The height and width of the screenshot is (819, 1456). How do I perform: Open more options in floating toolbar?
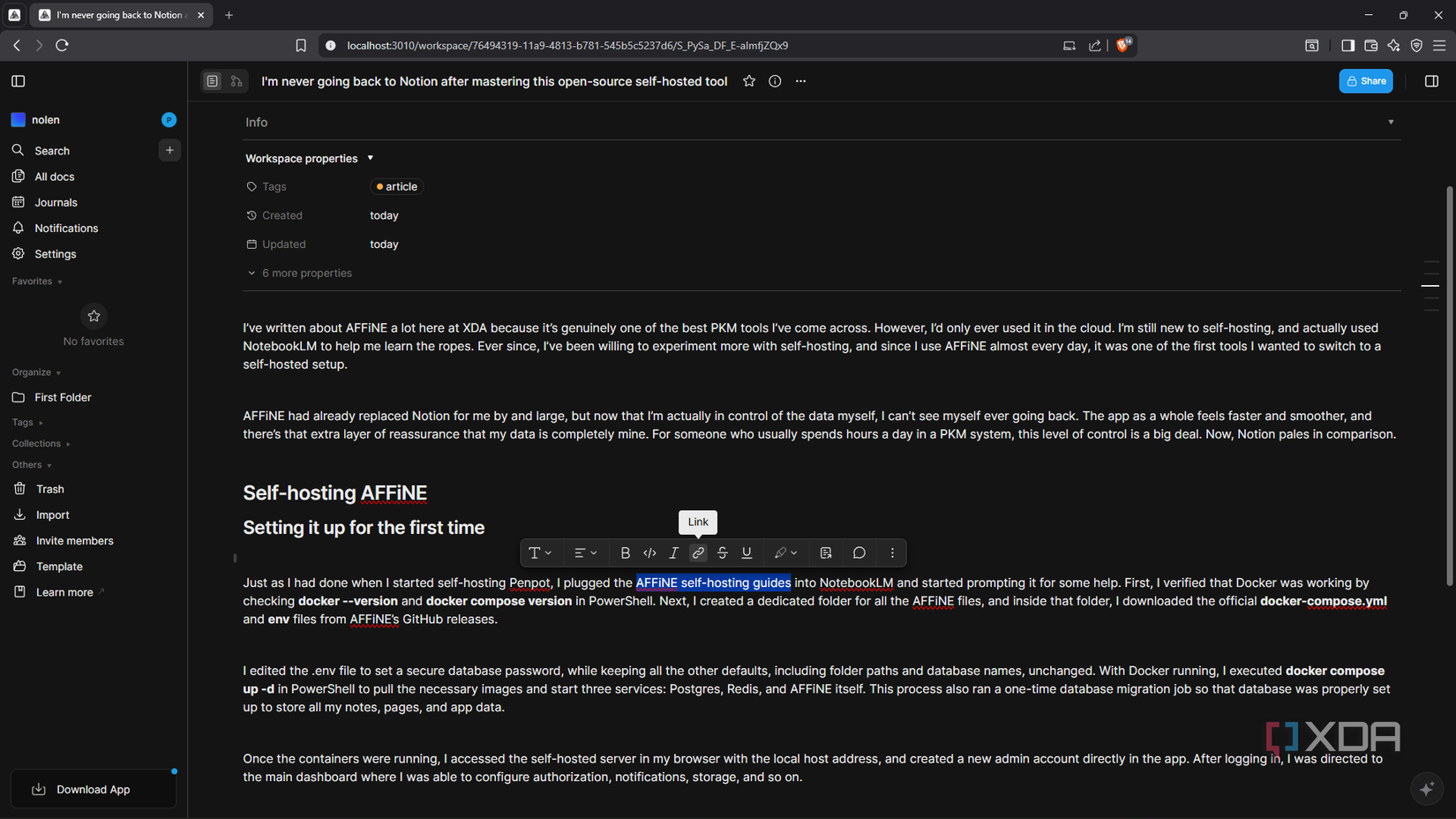click(x=892, y=552)
